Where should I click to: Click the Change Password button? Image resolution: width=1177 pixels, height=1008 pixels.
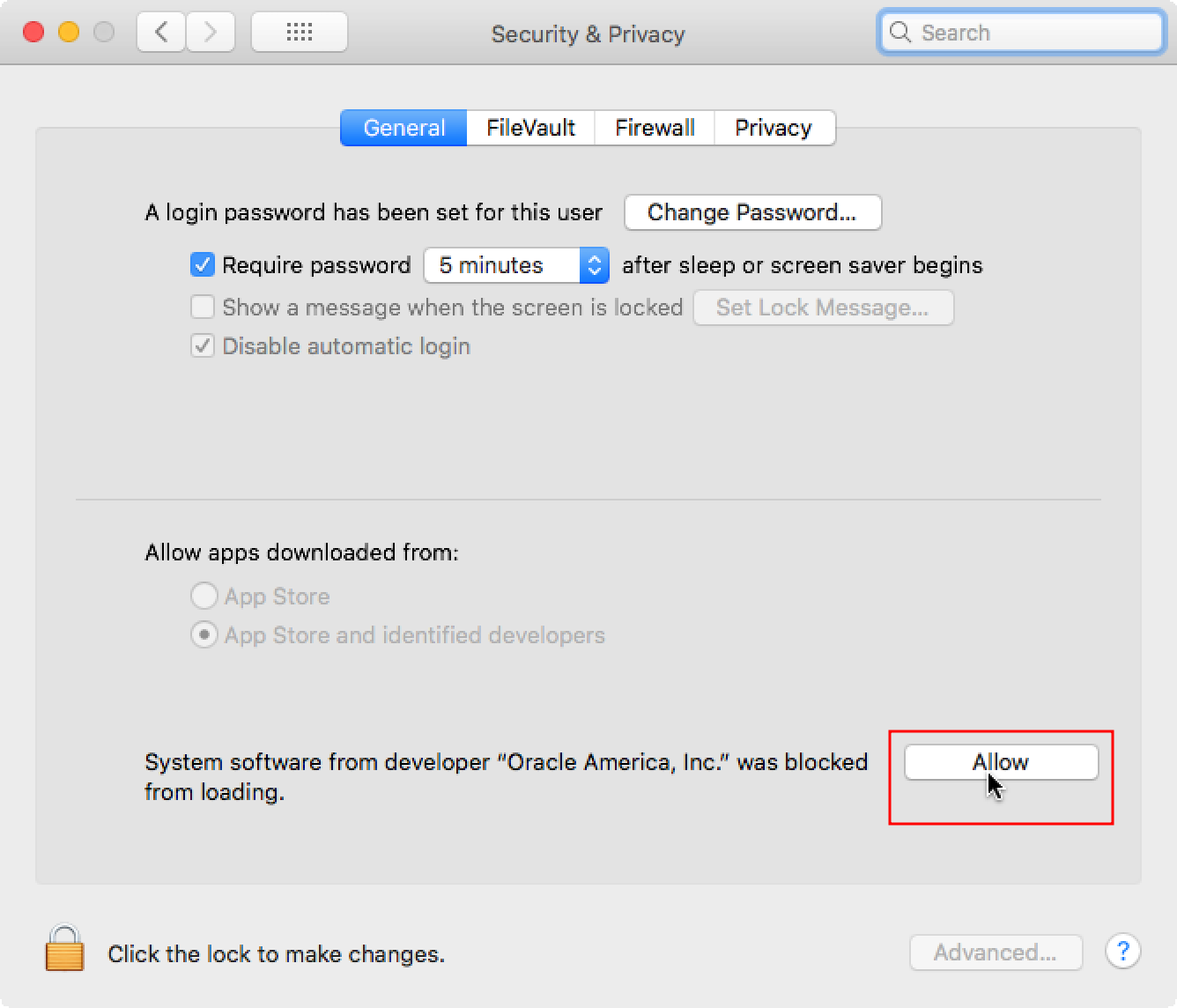click(x=752, y=212)
